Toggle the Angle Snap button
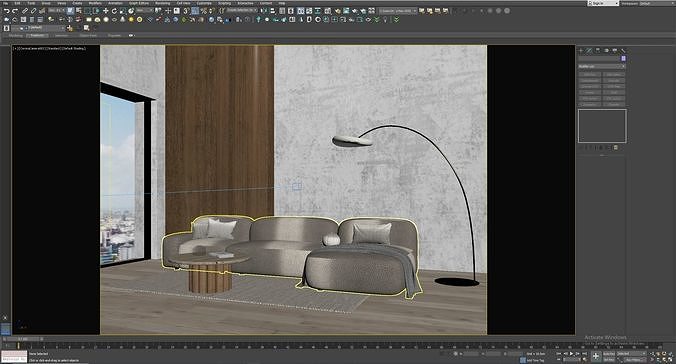The image size is (676, 364). (x=195, y=10)
